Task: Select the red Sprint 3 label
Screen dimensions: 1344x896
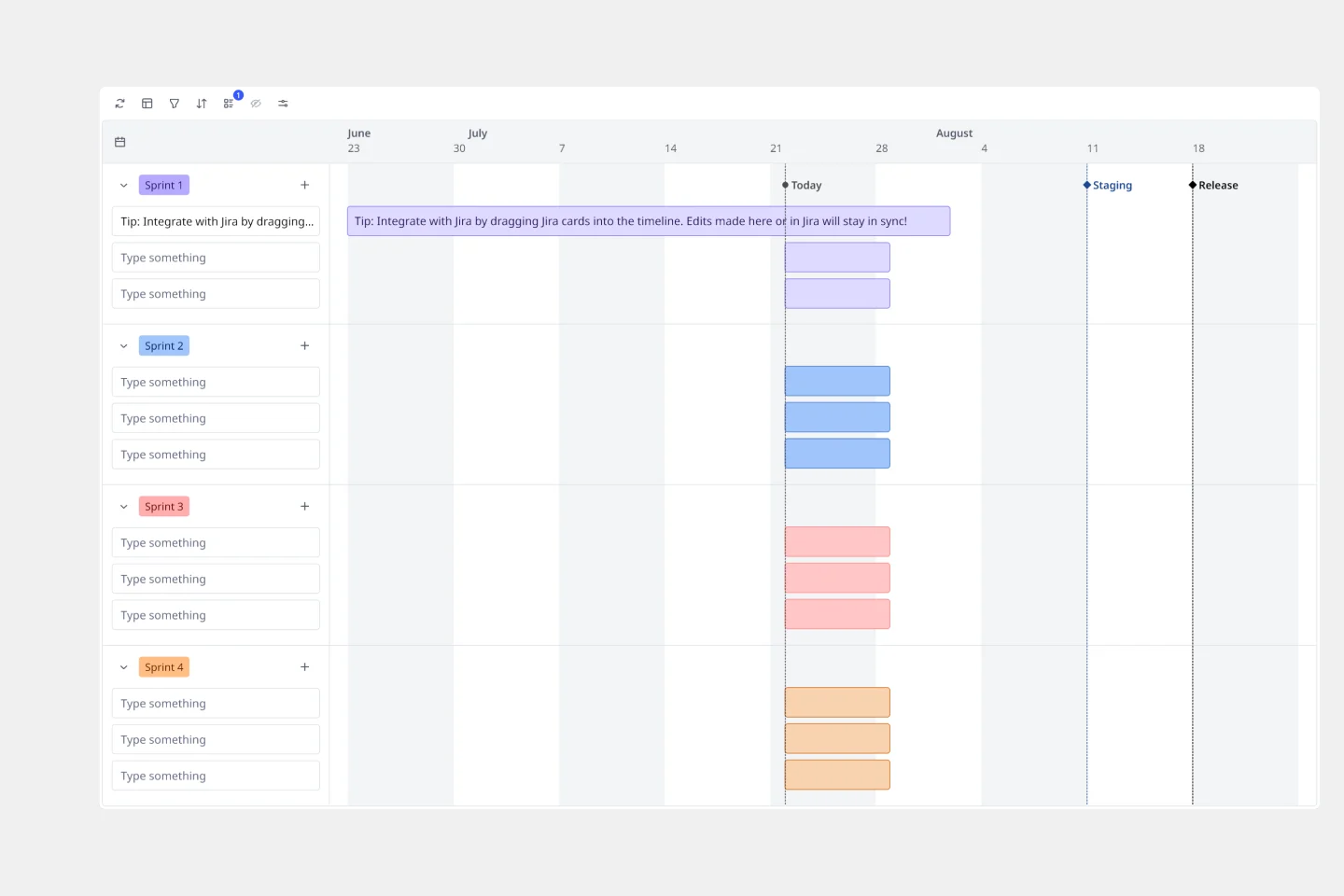Action: tap(164, 506)
